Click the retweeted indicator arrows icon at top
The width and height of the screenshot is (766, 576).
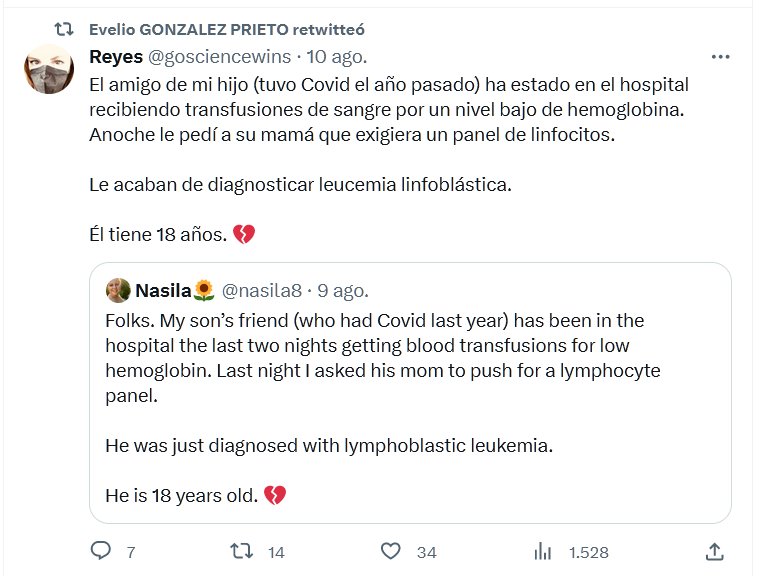(64, 29)
